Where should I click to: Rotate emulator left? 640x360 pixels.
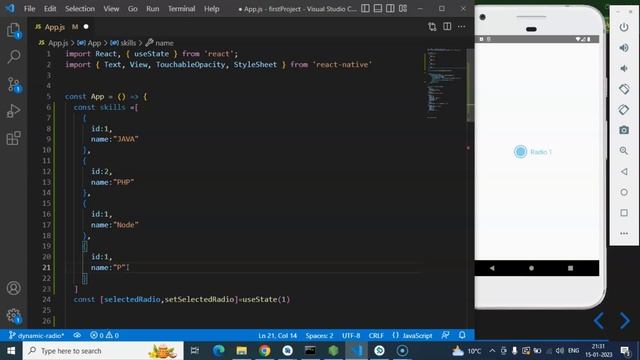pos(624,89)
